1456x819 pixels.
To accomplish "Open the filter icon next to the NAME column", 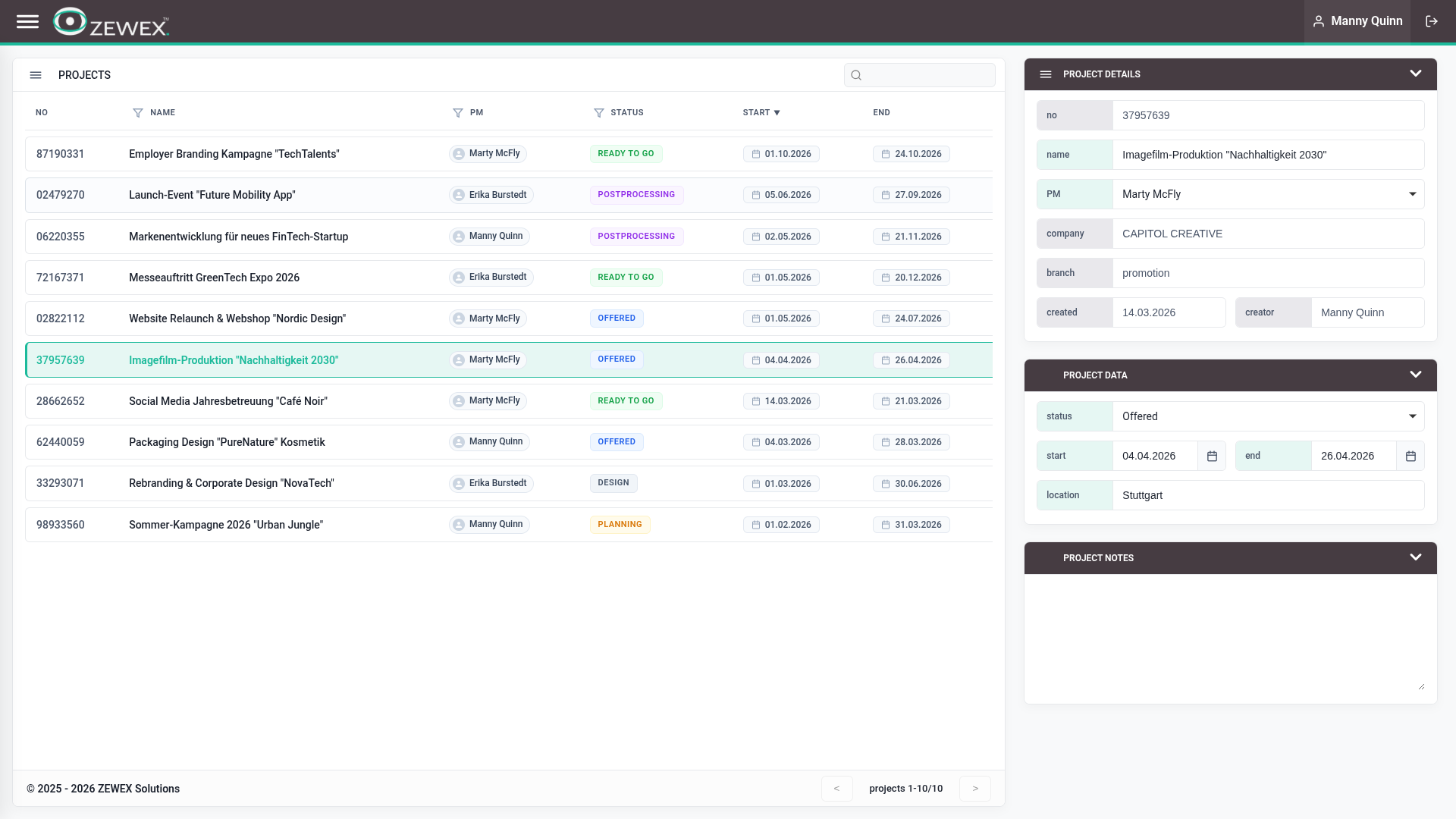I will [136, 112].
